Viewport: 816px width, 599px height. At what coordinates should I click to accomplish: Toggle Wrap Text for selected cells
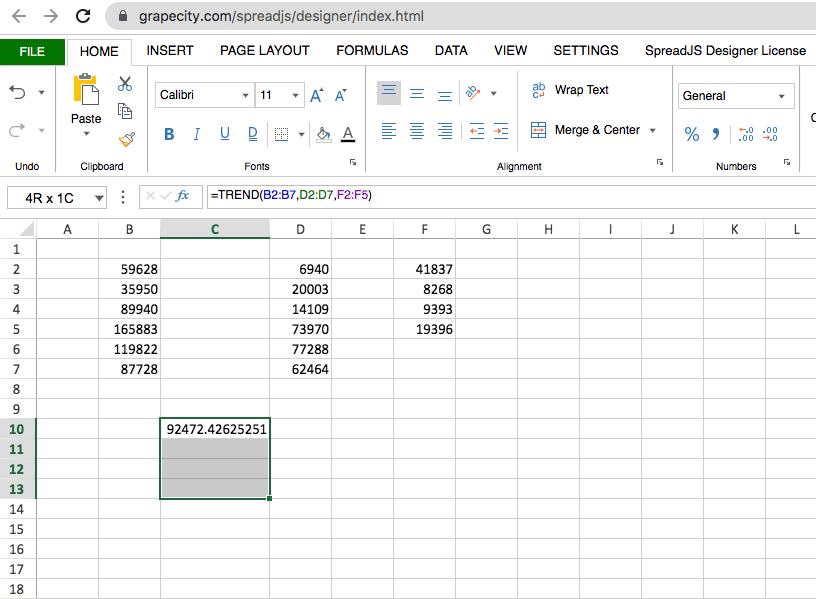click(569, 90)
